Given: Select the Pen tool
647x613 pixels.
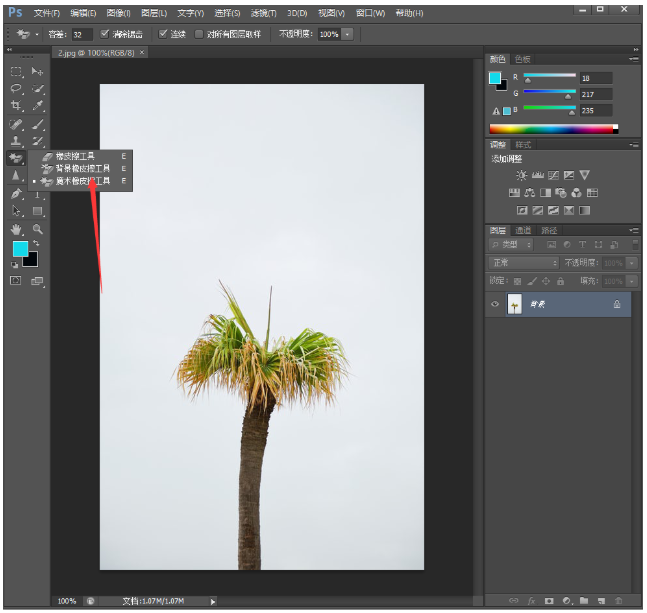Looking at the screenshot, I should coord(16,194).
